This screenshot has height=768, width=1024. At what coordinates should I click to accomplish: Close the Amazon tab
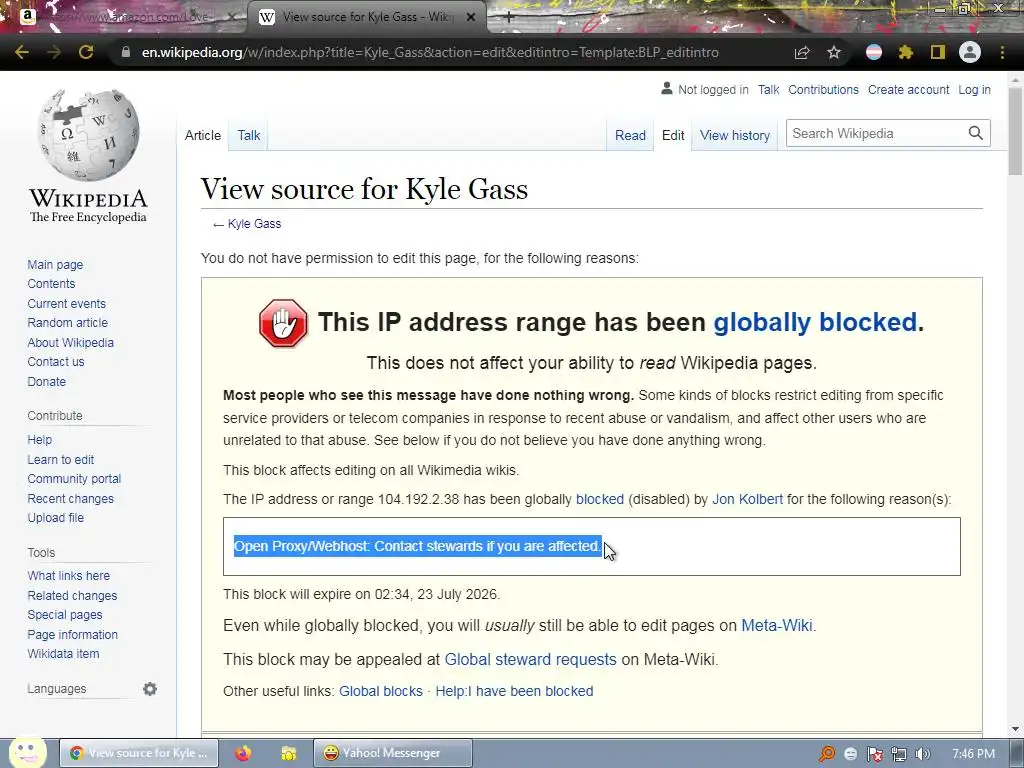pos(232,18)
